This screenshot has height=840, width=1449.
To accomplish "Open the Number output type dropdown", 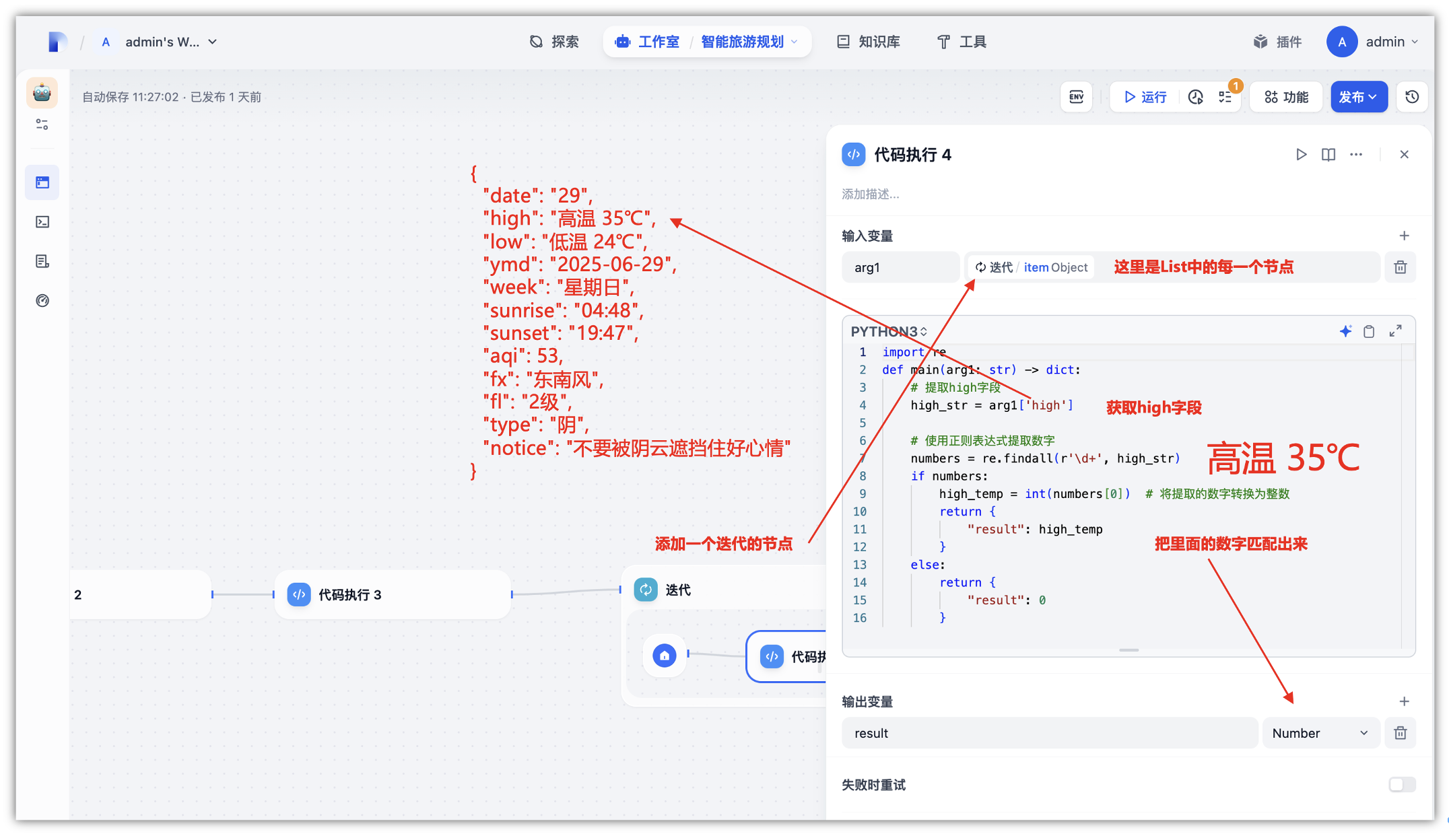I will coord(1320,733).
